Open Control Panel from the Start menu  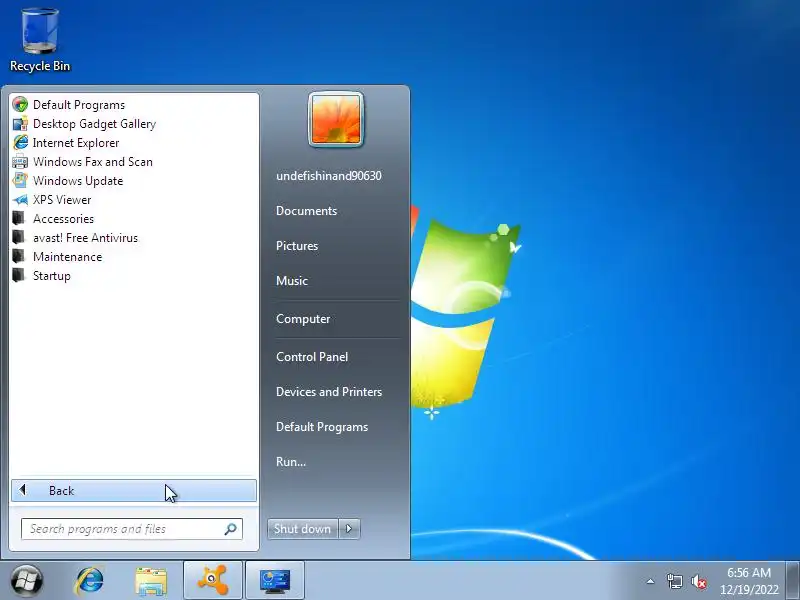point(312,357)
